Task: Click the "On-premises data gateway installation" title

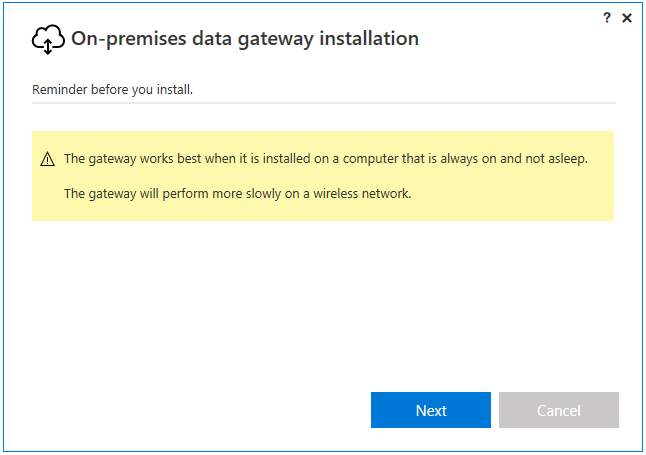Action: pos(245,39)
